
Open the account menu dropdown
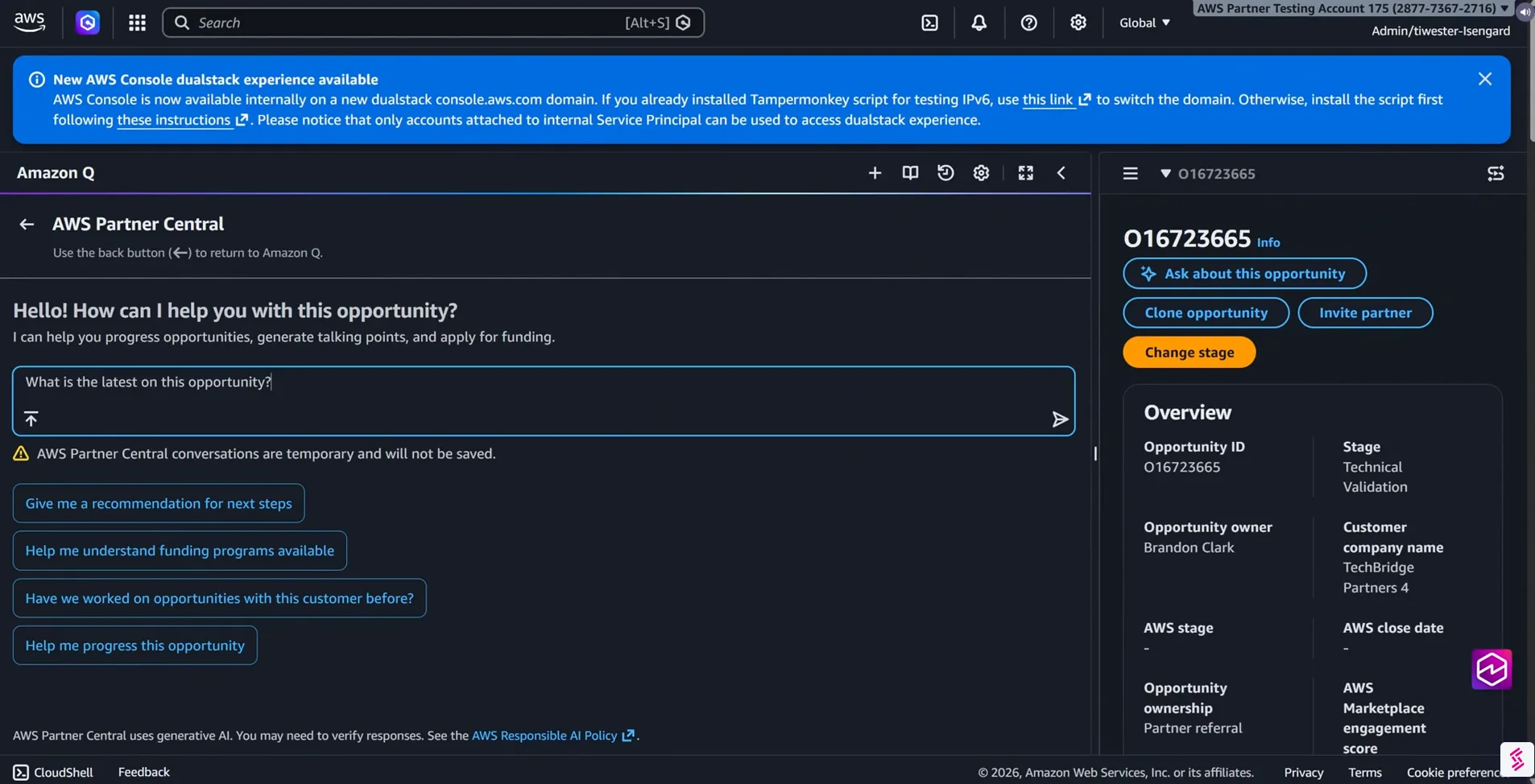[1351, 9]
